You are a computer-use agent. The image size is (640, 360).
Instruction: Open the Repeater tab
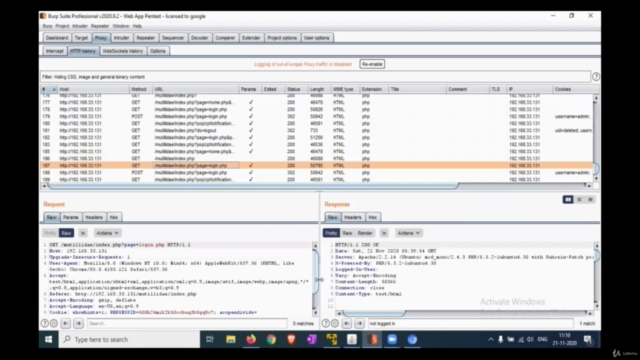point(145,38)
